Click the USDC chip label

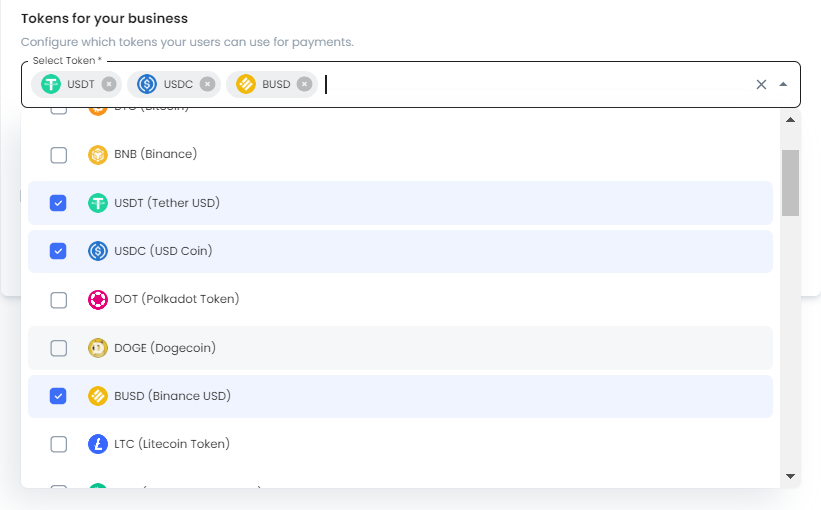click(178, 84)
